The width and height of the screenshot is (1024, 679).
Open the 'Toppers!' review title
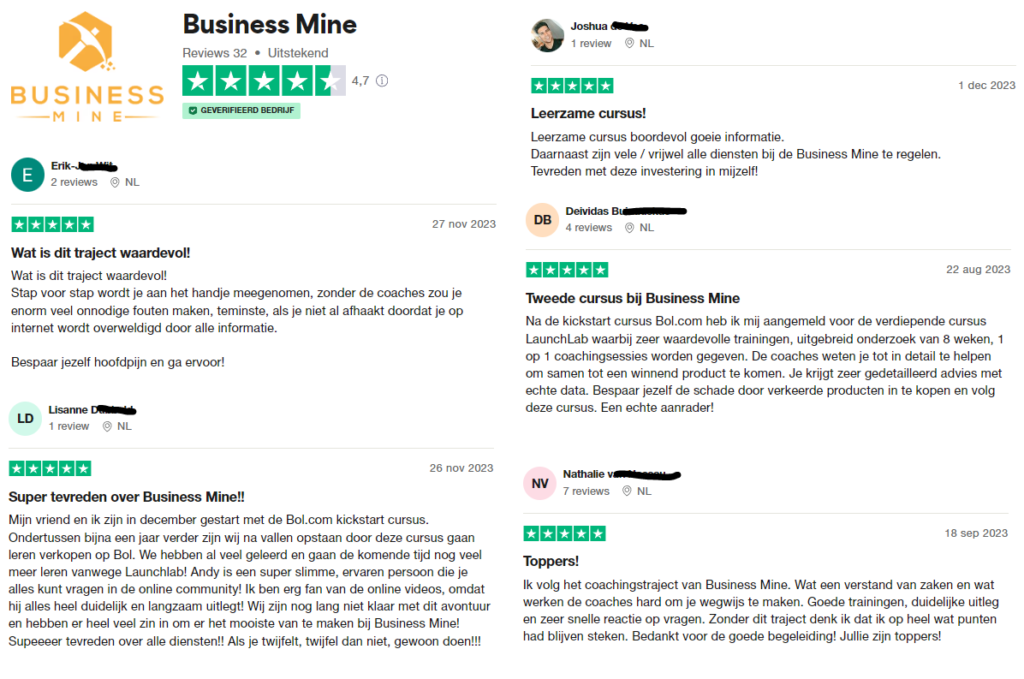(x=551, y=561)
